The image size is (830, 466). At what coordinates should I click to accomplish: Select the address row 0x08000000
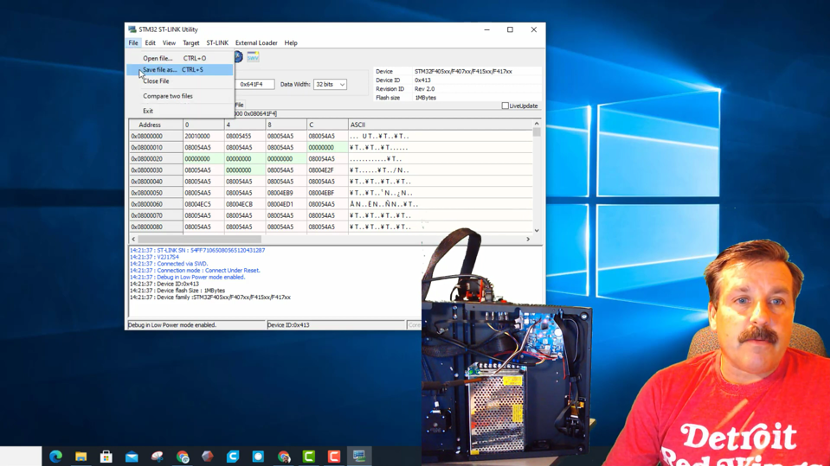(x=156, y=136)
